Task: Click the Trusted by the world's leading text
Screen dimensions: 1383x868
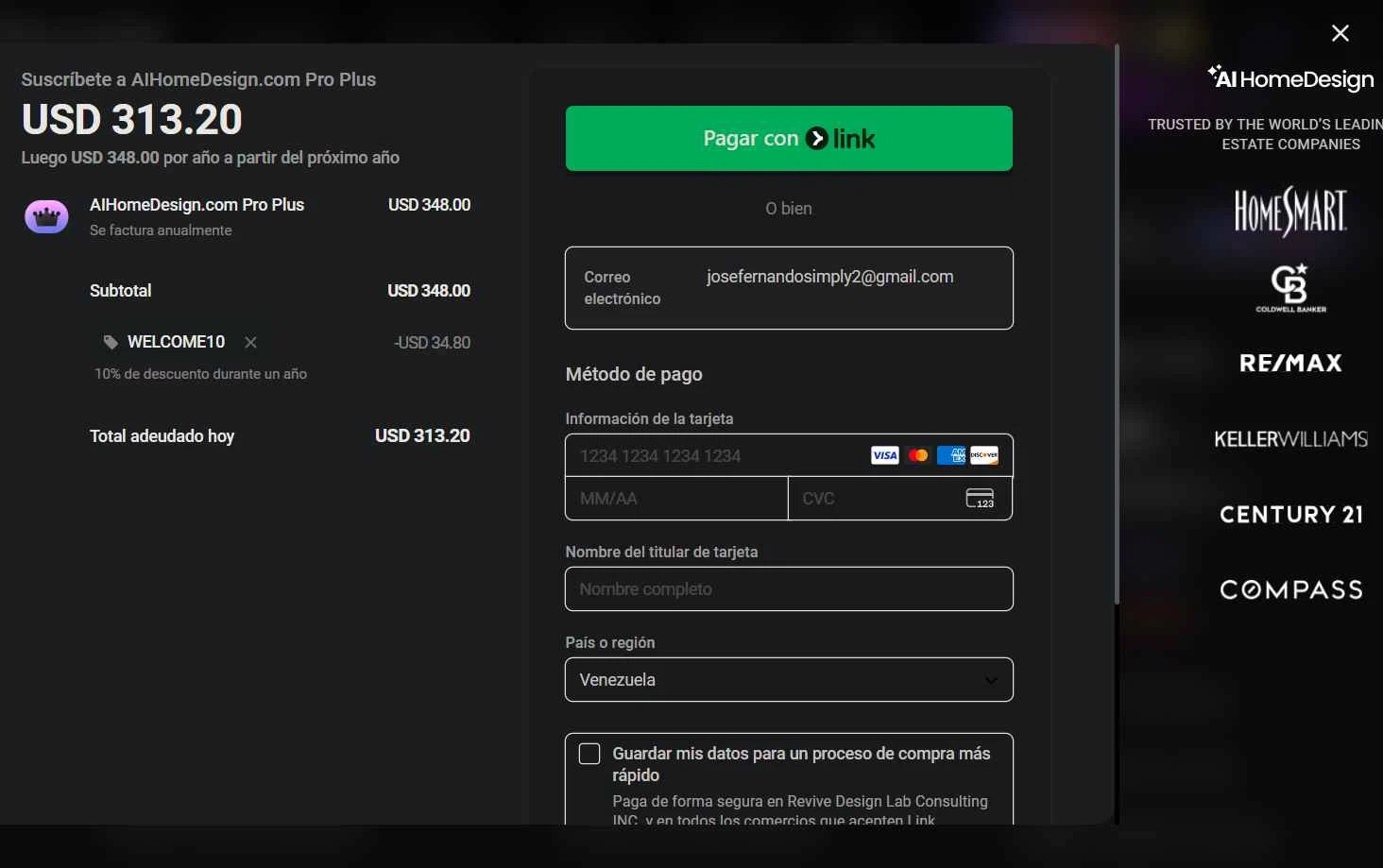Action: point(1266,134)
